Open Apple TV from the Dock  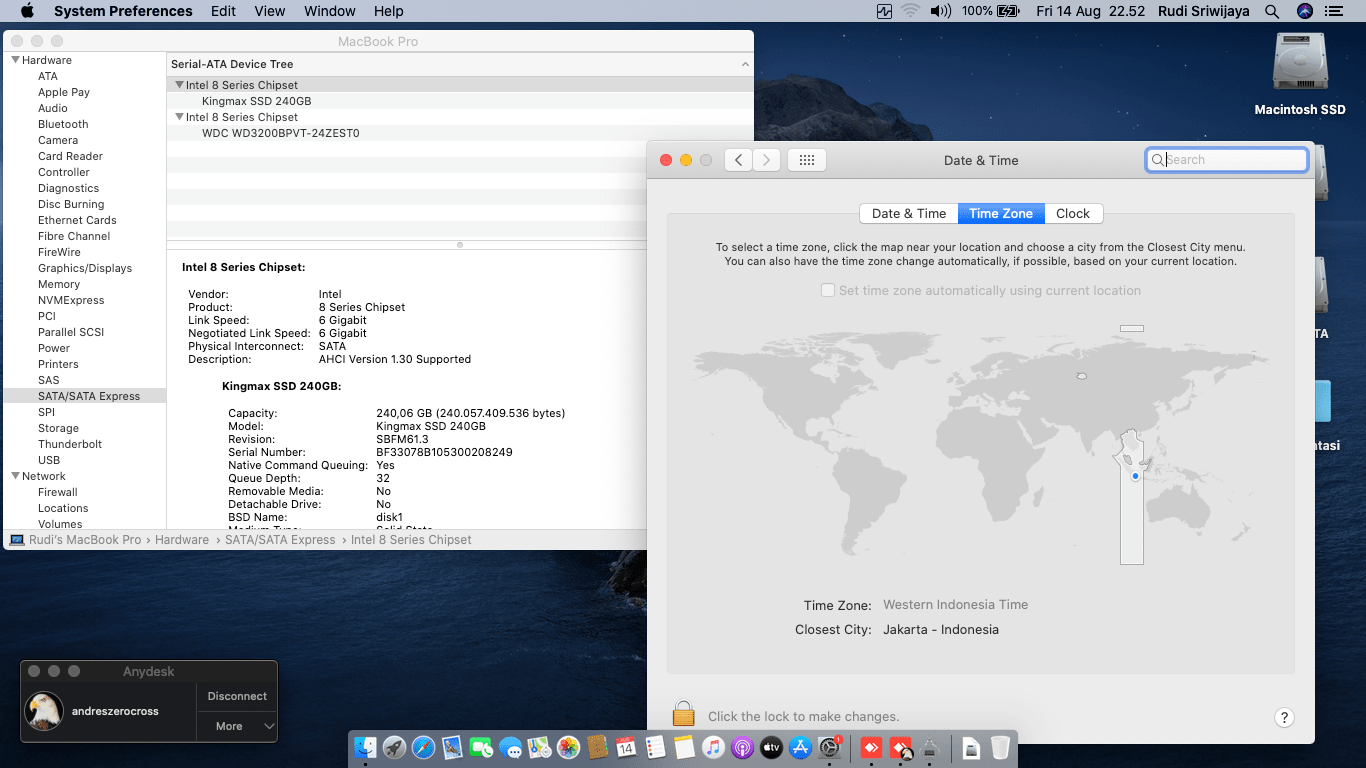771,747
